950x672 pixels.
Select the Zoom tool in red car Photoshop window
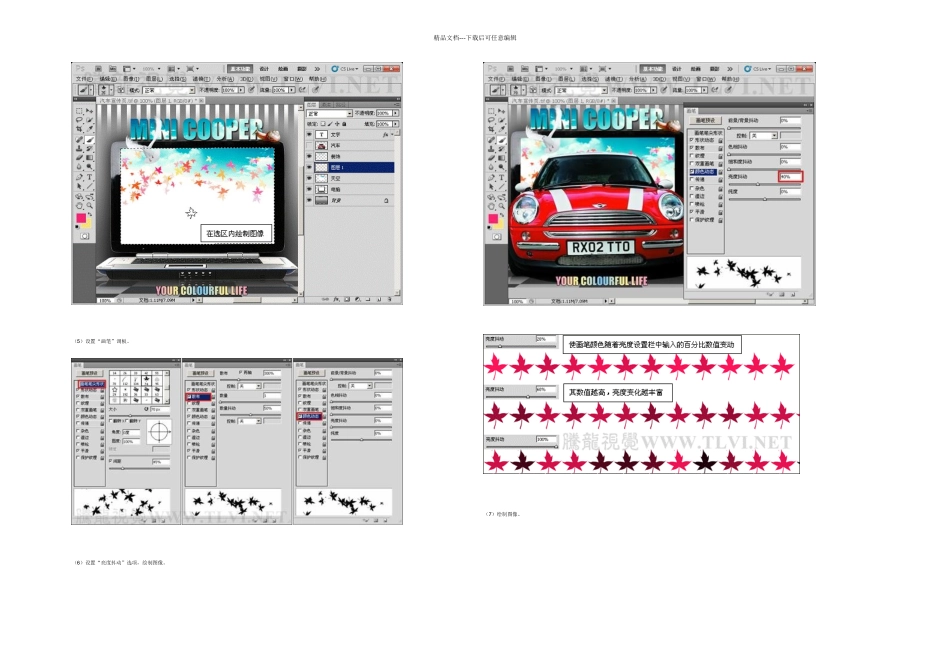pyautogui.click(x=502, y=206)
